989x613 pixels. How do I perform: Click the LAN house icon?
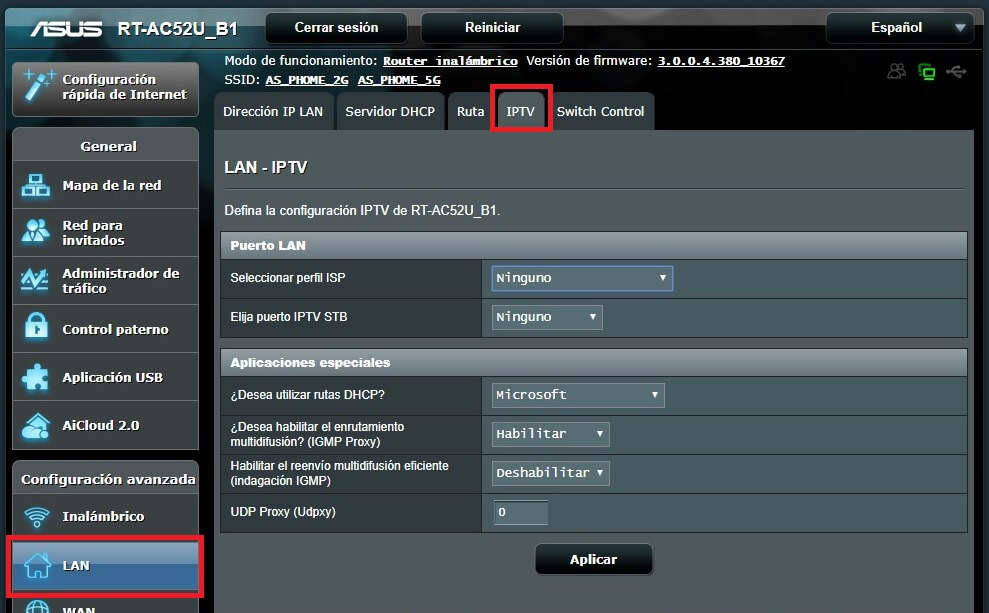(x=37, y=565)
